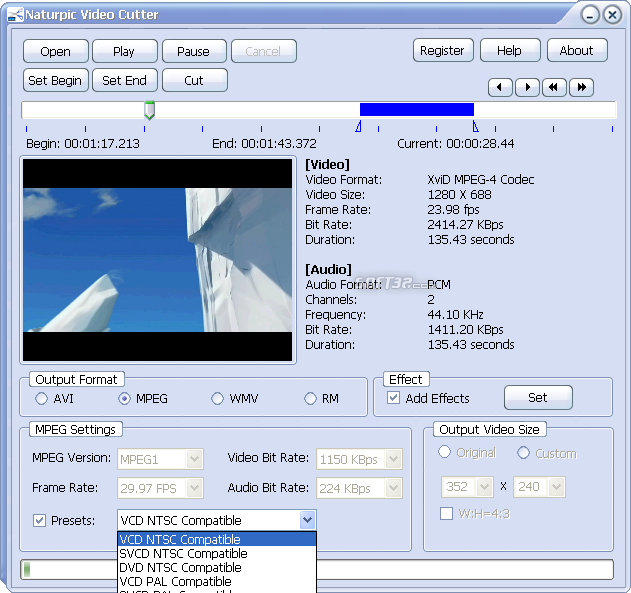Minimize the Naturpic Video Cutter window
Viewport: 631px width, 593px height.
[x=590, y=16]
